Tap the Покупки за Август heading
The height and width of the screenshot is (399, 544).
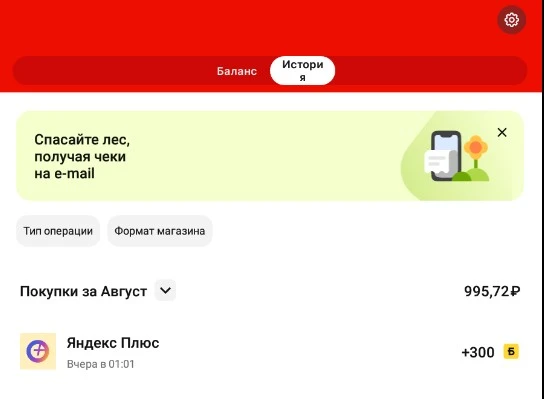(x=83, y=291)
